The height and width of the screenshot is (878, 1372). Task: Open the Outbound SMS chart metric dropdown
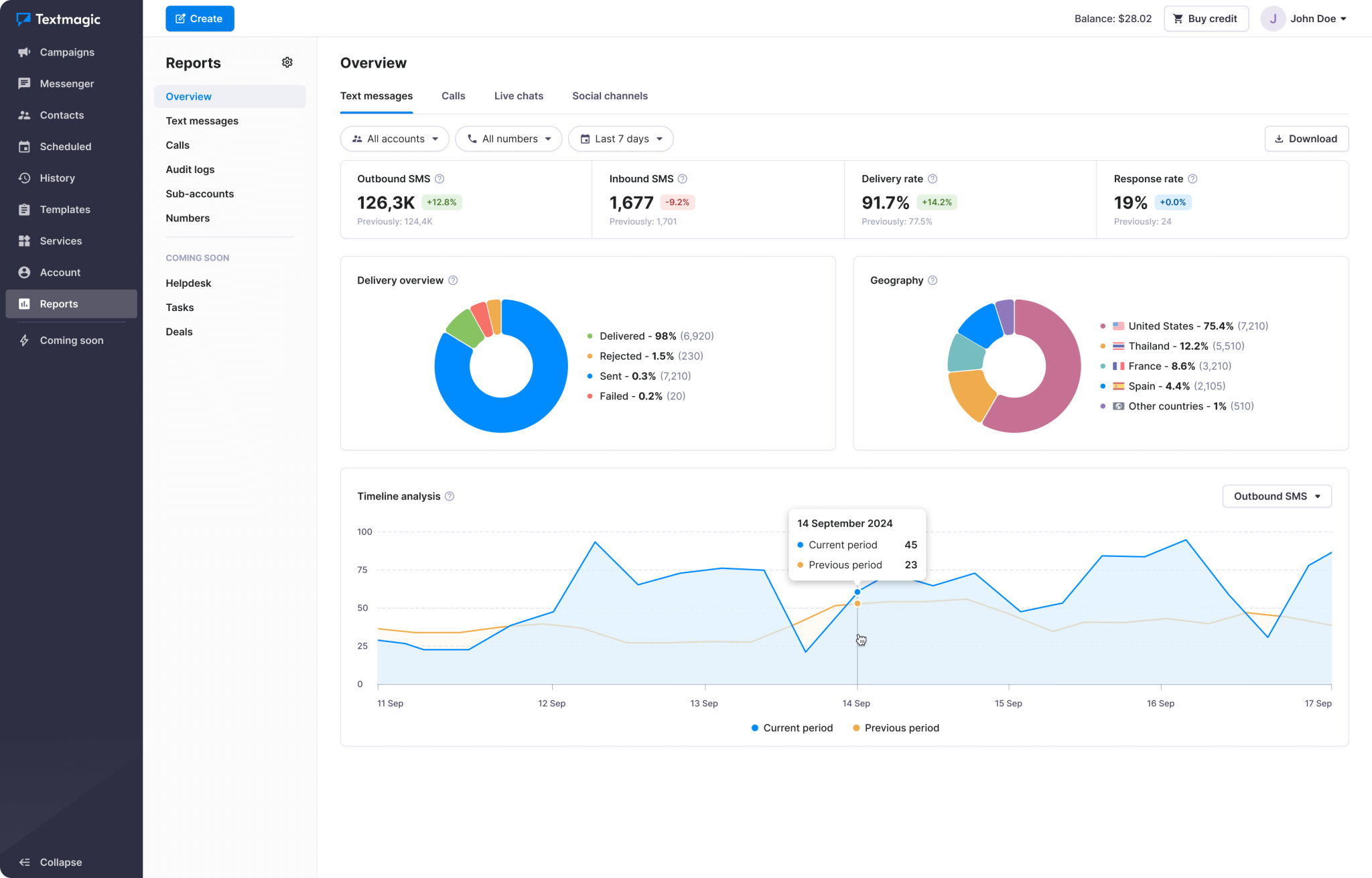click(1276, 496)
